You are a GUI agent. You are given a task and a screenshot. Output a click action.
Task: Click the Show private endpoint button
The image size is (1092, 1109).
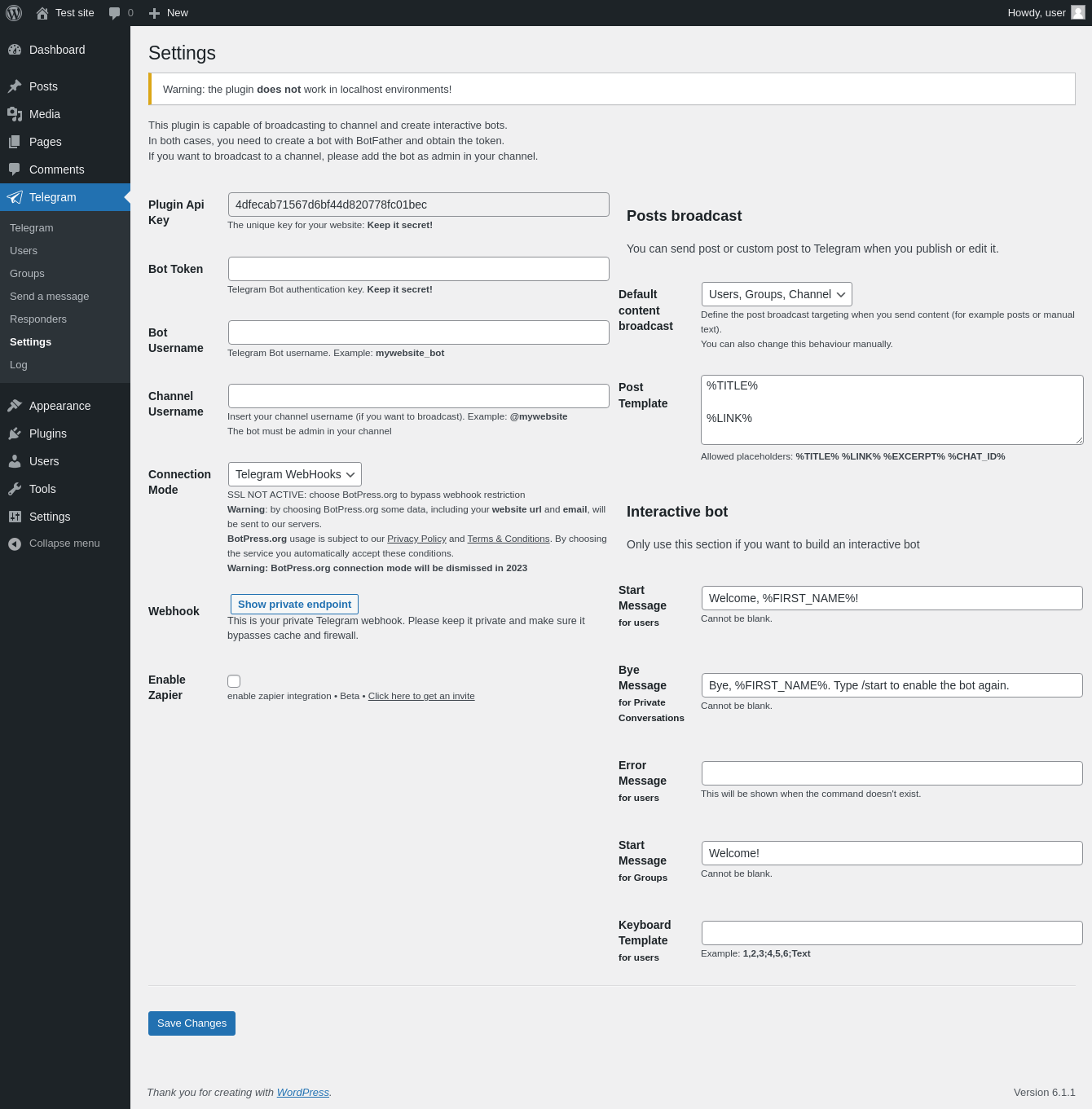[x=294, y=605]
